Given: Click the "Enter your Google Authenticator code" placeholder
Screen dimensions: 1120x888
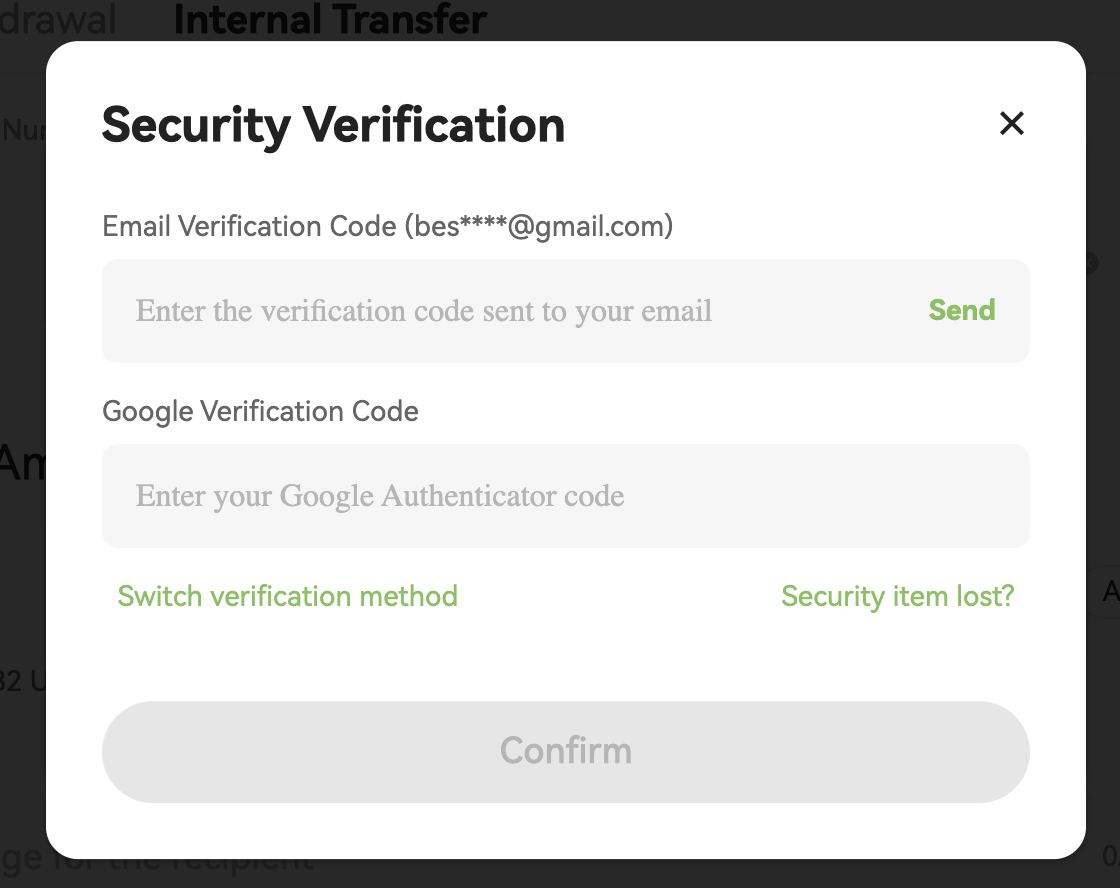Looking at the screenshot, I should click(x=380, y=496).
